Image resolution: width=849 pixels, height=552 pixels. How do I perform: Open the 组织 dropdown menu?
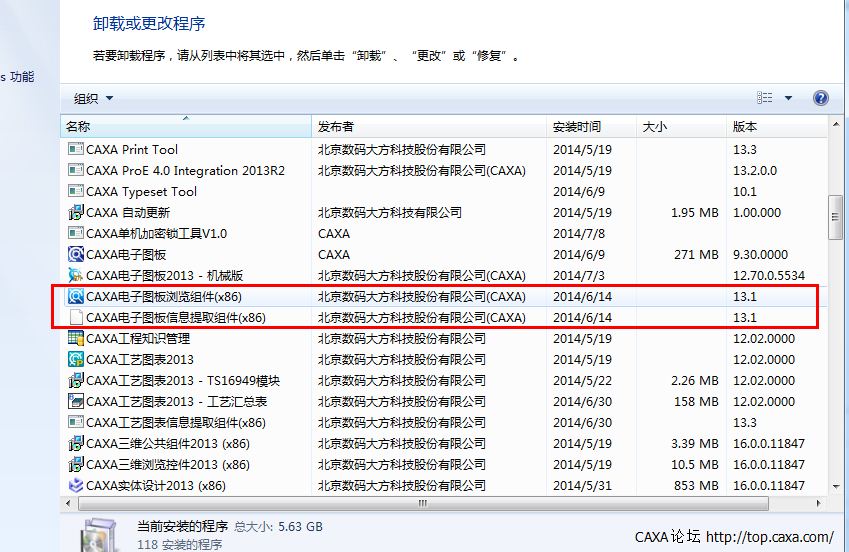click(93, 98)
